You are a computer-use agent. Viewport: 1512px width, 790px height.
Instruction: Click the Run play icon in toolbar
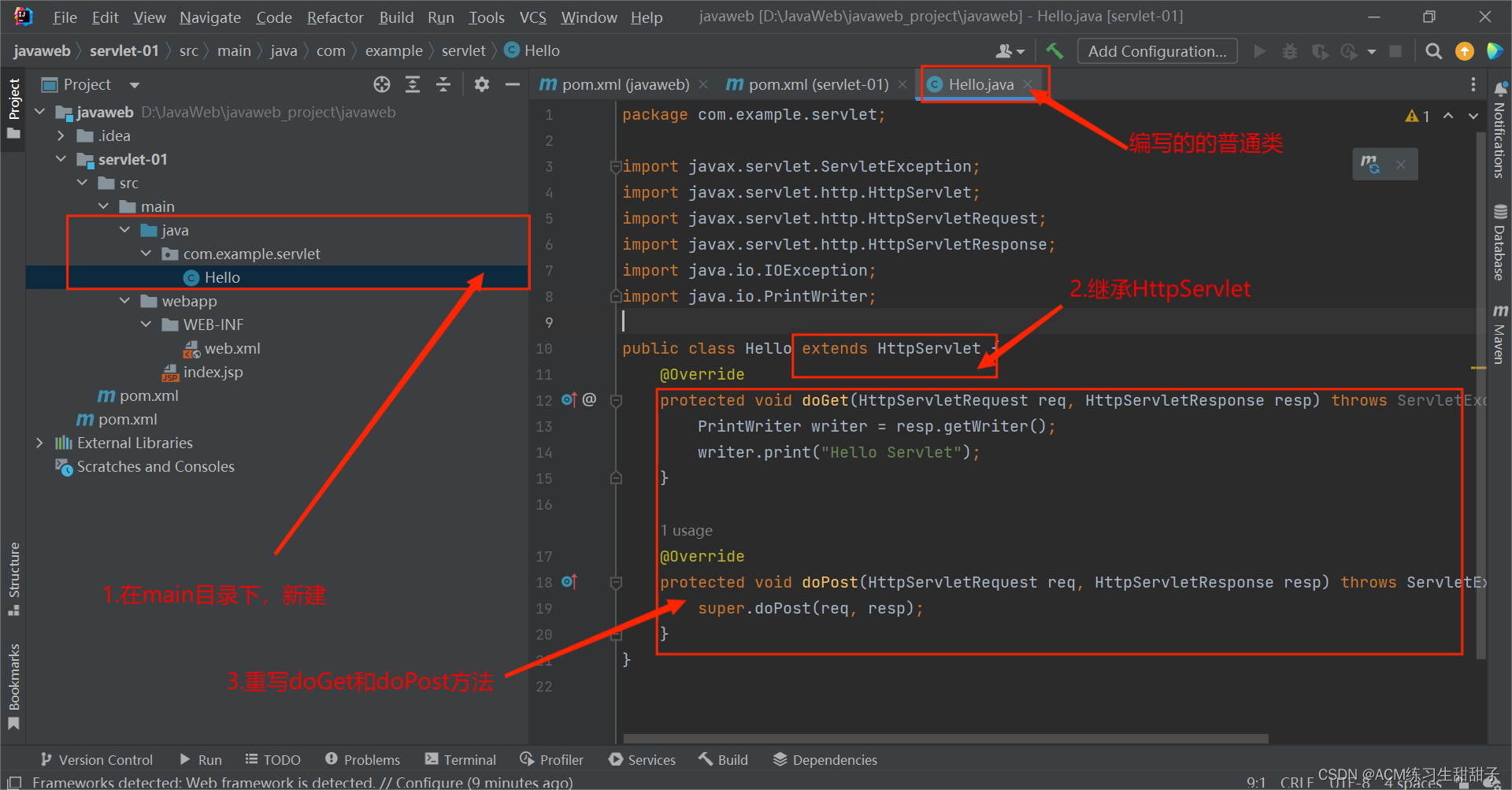(1259, 51)
